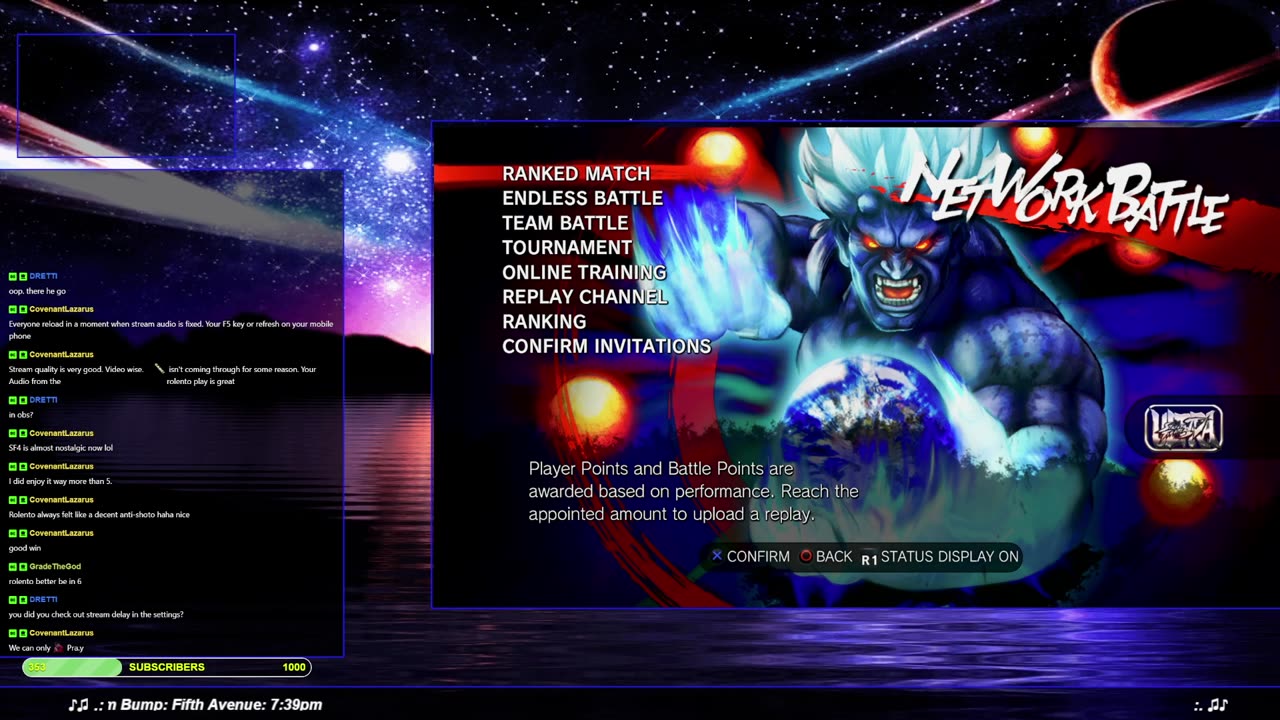Select RANKED MATCH menu entry
This screenshot has width=1280, height=720.
(x=576, y=174)
